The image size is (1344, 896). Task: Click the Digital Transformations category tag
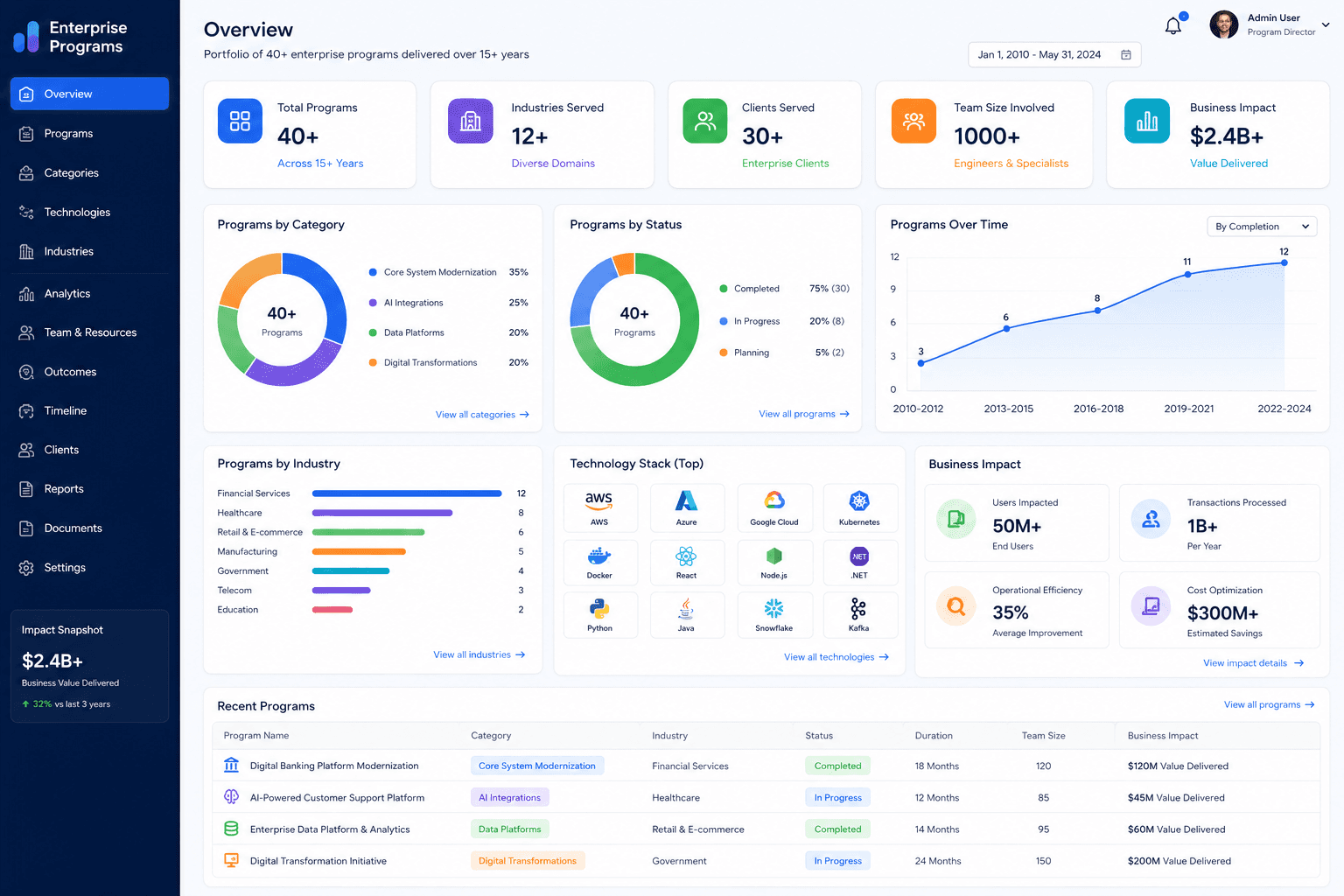pyautogui.click(x=528, y=861)
